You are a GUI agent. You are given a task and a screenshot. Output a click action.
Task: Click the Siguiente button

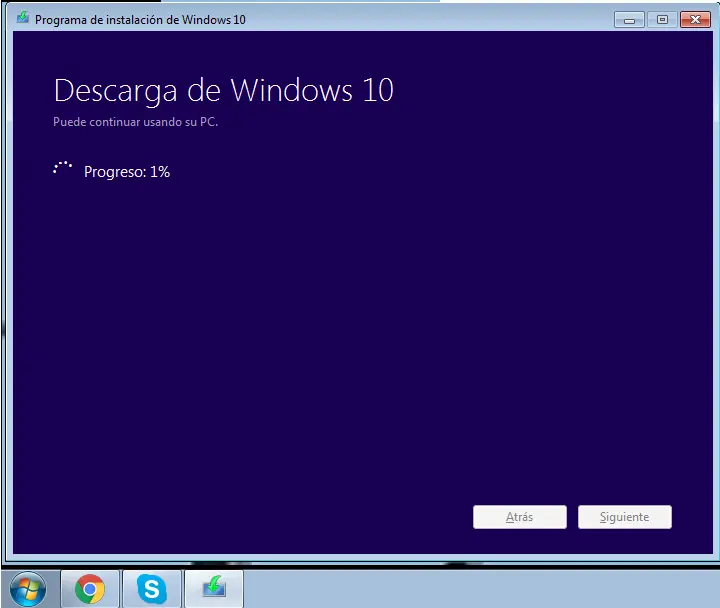click(624, 517)
